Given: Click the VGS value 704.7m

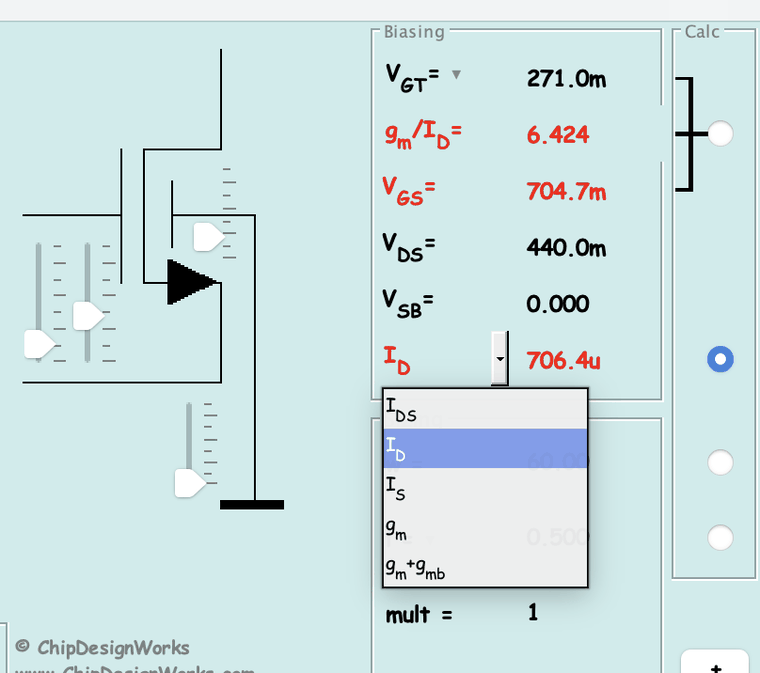Looking at the screenshot, I should click(x=566, y=191).
